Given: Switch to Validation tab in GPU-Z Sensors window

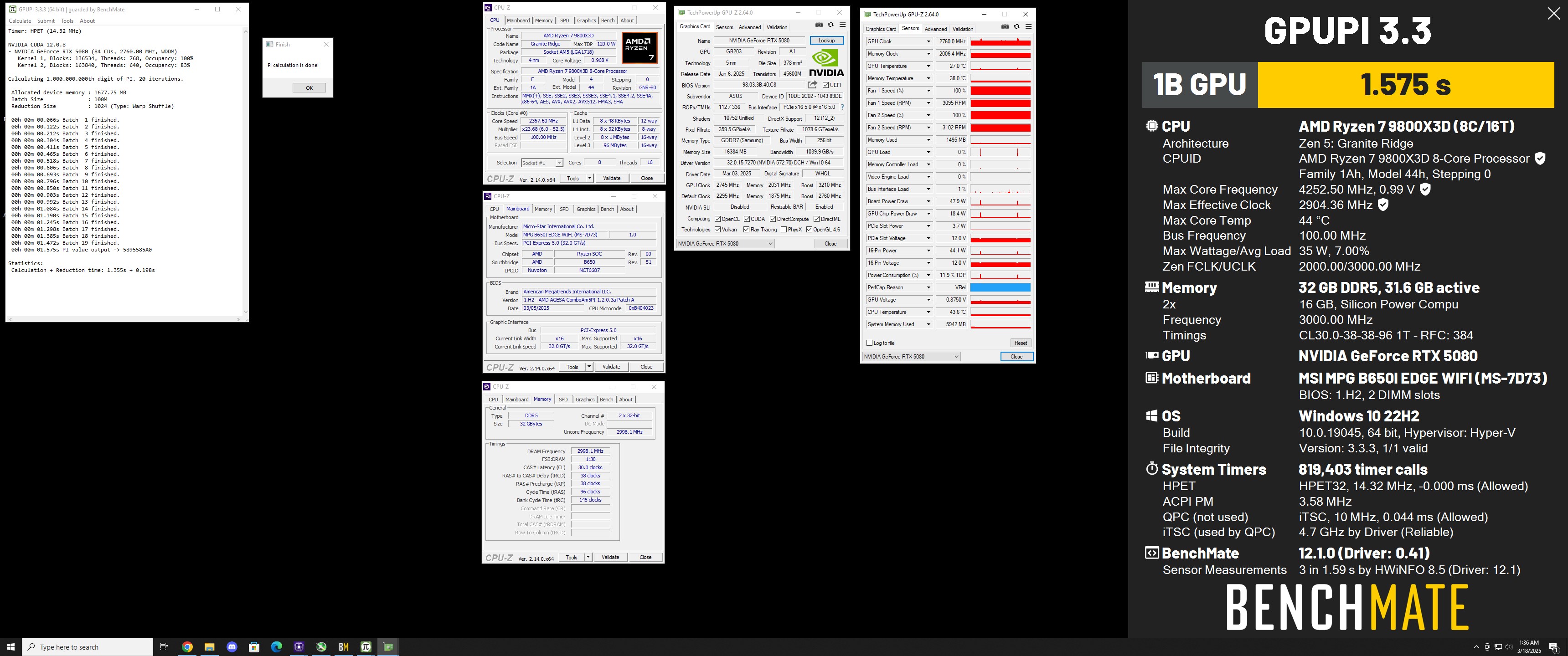Looking at the screenshot, I should (x=962, y=29).
